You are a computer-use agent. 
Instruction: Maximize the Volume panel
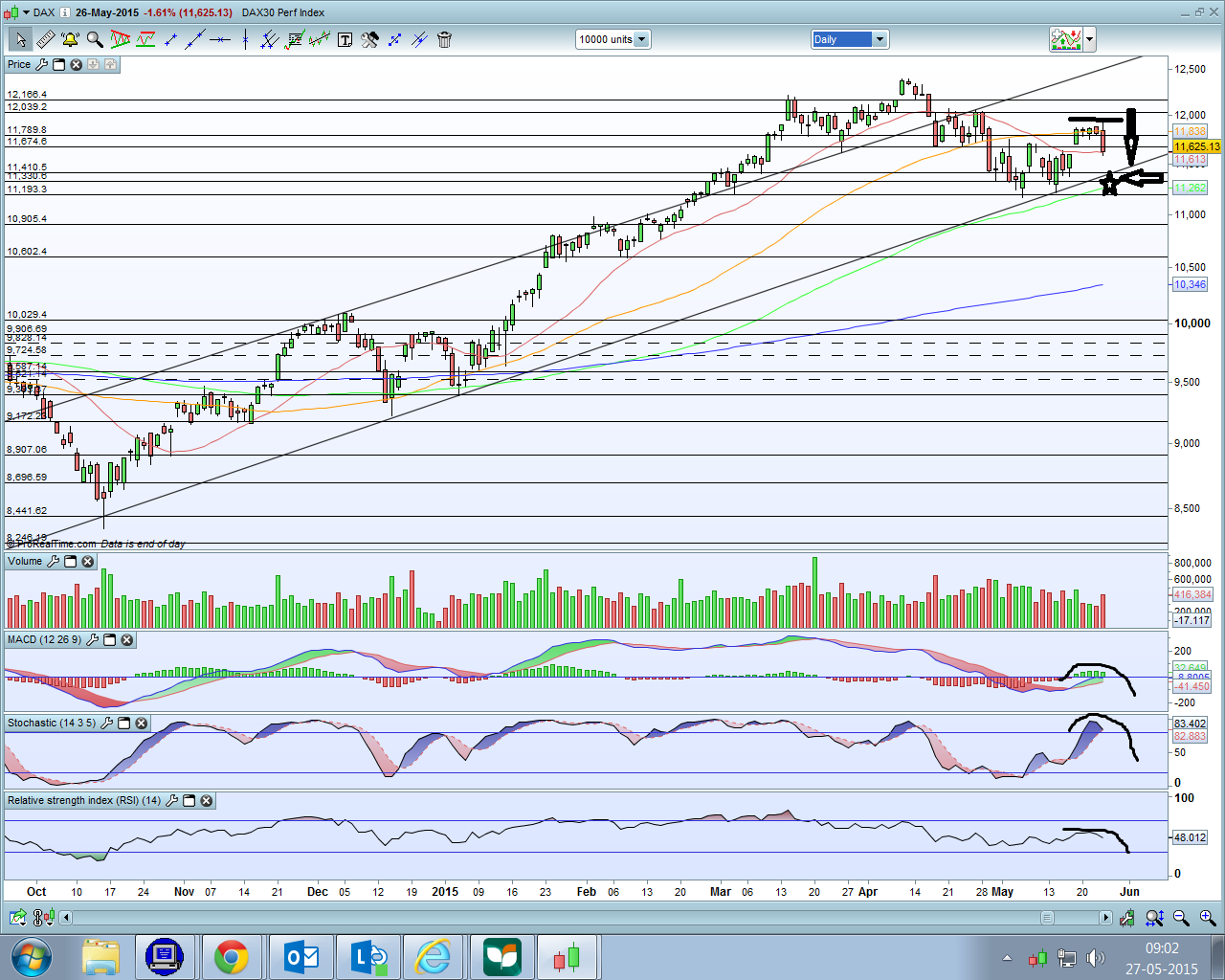click(70, 561)
